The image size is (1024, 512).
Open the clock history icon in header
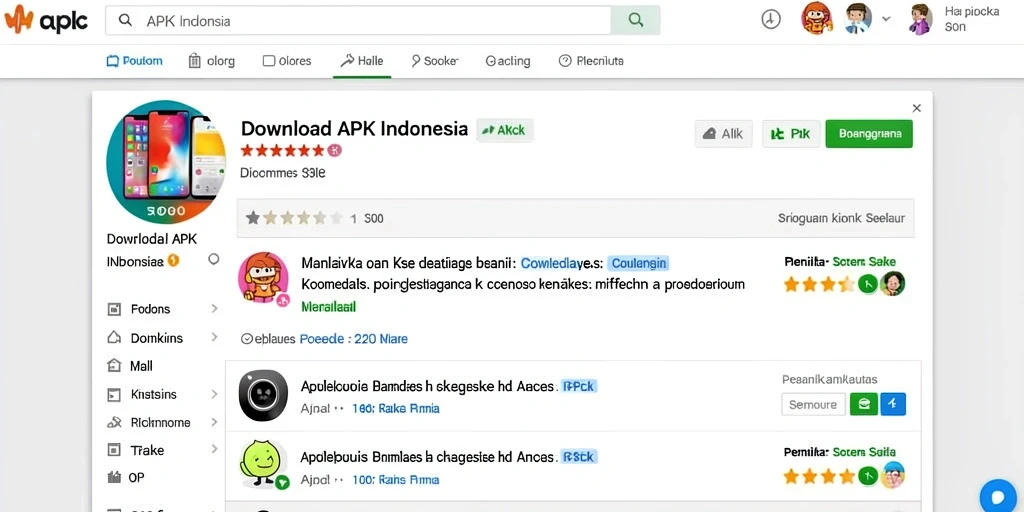pyautogui.click(x=771, y=20)
